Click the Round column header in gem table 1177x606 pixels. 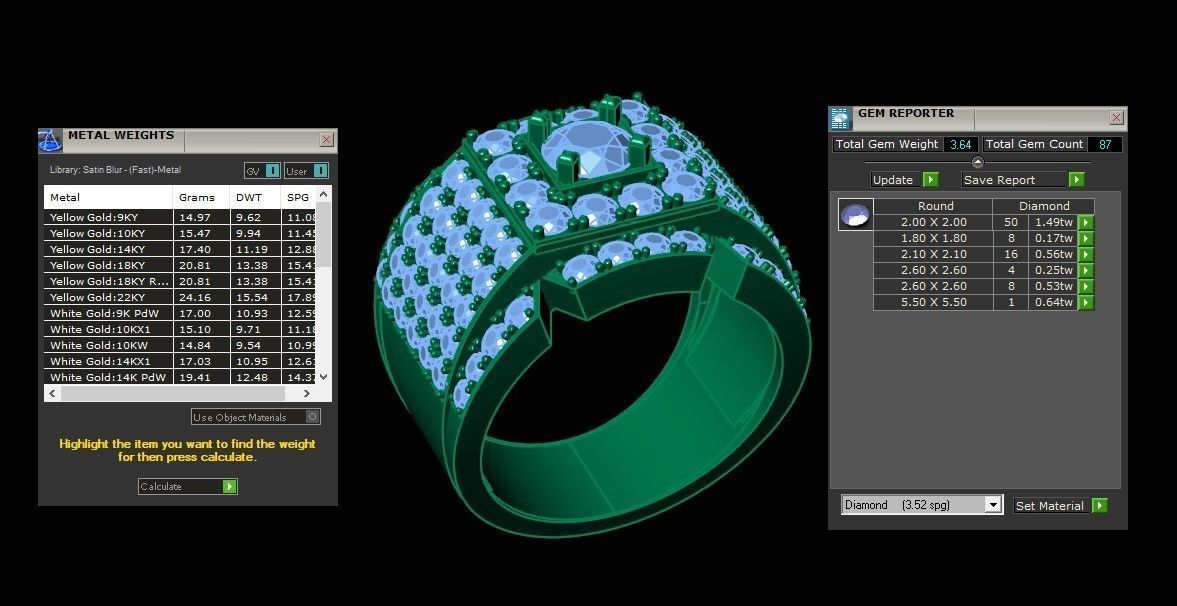[935, 206]
